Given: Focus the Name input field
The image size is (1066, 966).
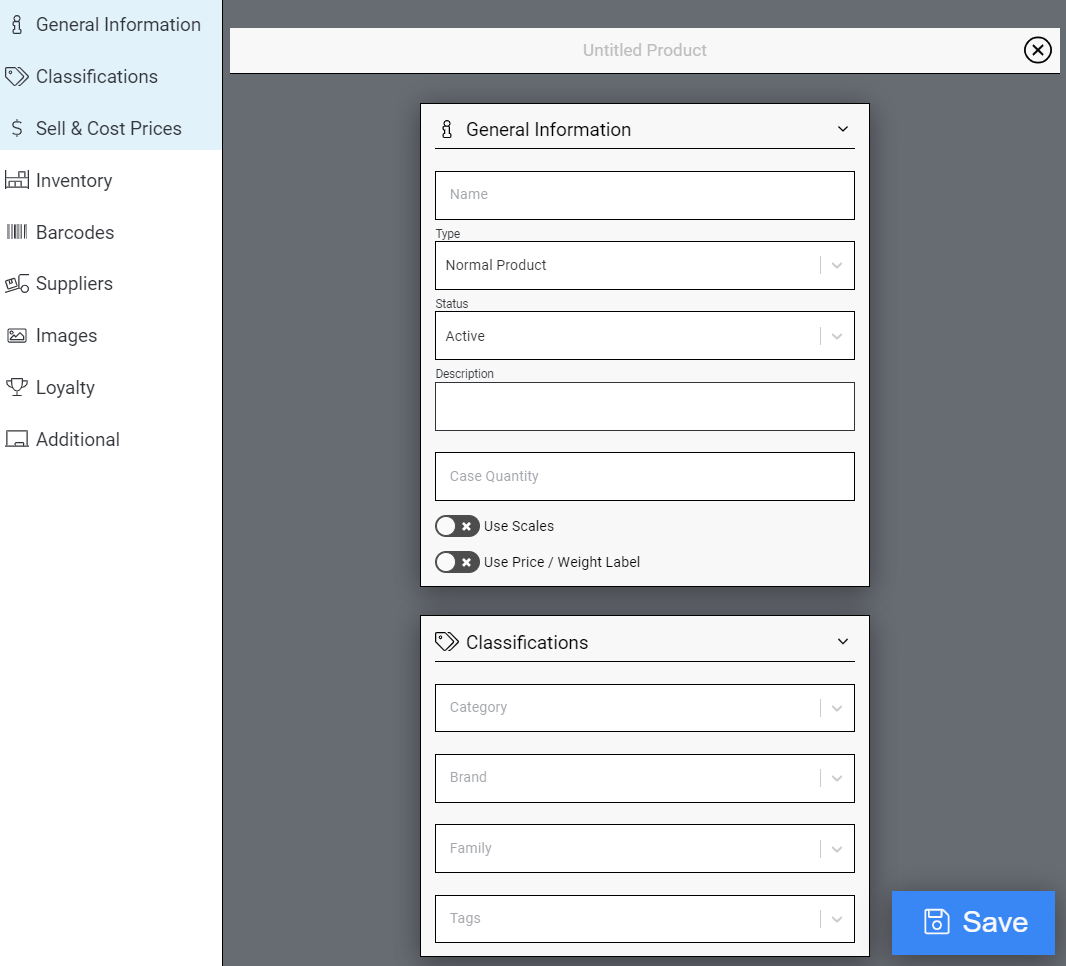Looking at the screenshot, I should tap(644, 195).
